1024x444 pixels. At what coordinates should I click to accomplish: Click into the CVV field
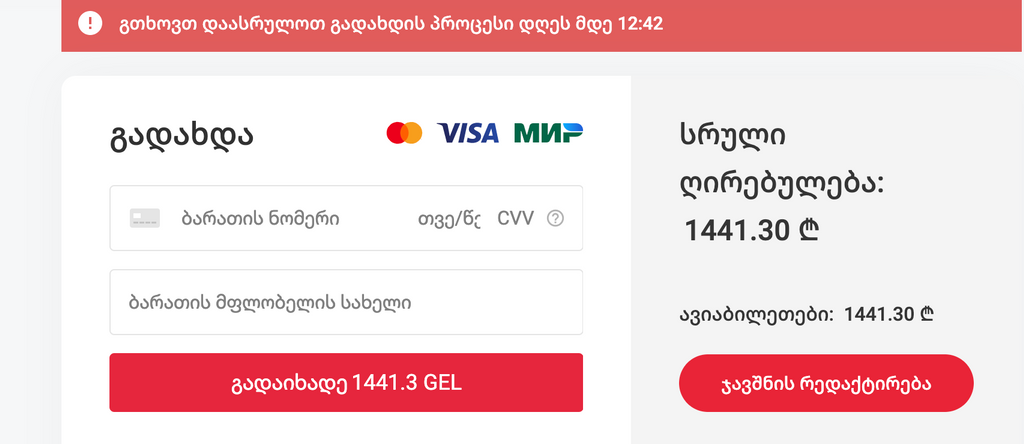coord(515,218)
